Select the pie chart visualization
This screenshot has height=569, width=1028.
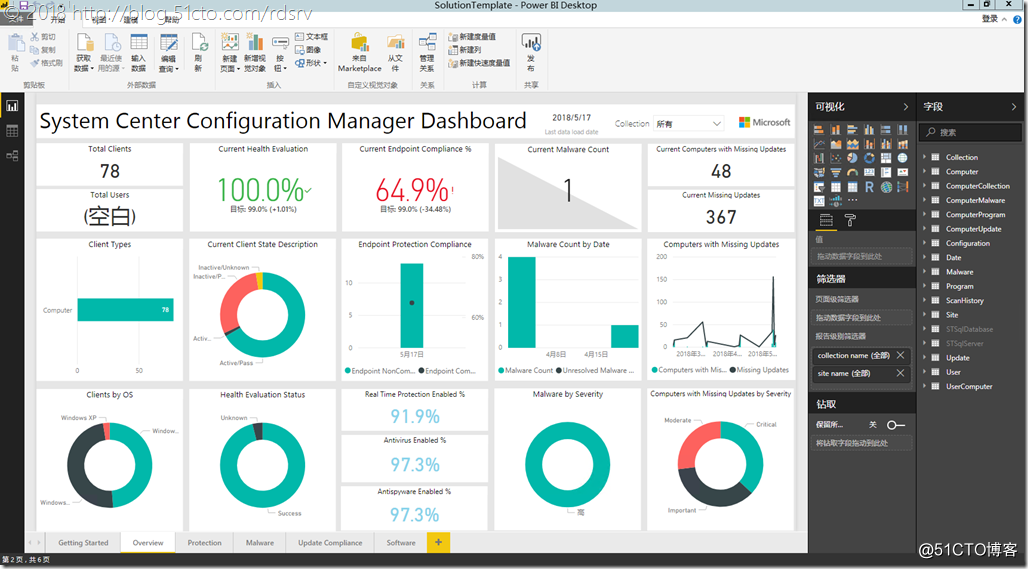[x=852, y=158]
